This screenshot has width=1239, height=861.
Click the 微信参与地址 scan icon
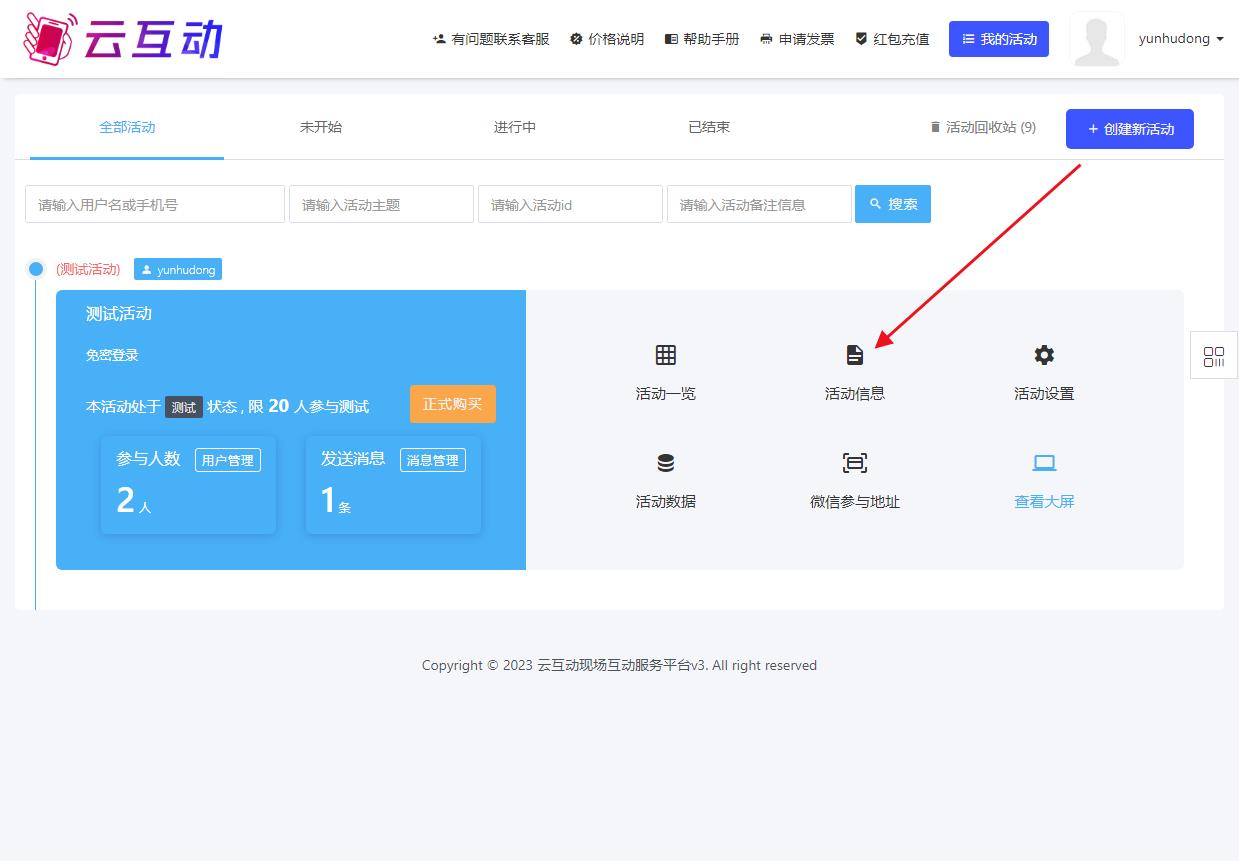tap(854, 463)
